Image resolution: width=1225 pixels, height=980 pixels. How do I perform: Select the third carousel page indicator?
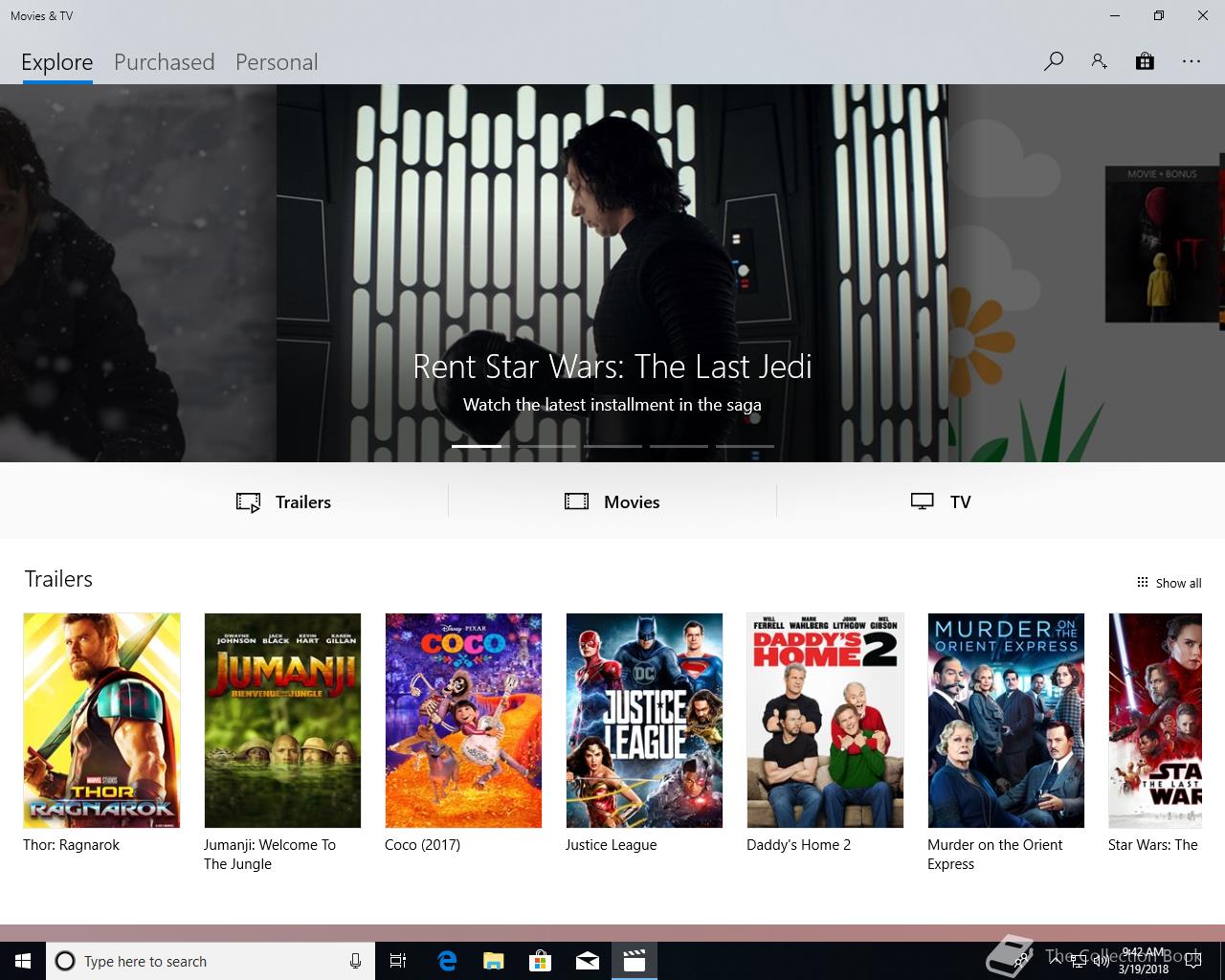(612, 446)
